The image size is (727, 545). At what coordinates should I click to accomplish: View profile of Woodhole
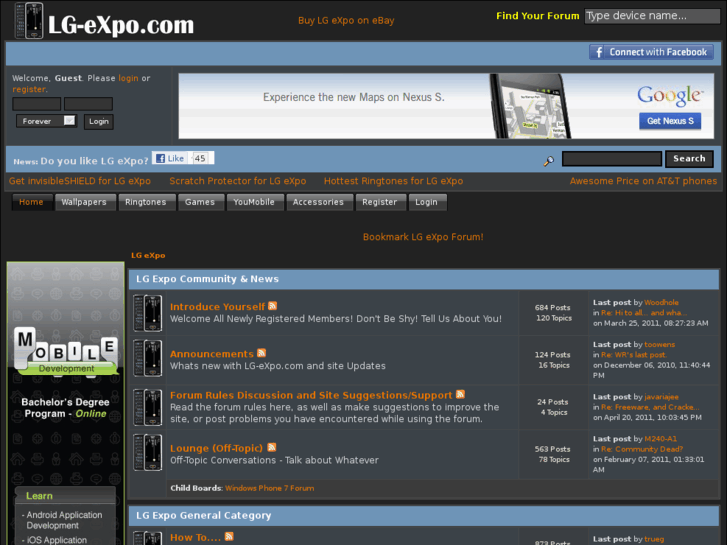click(661, 302)
